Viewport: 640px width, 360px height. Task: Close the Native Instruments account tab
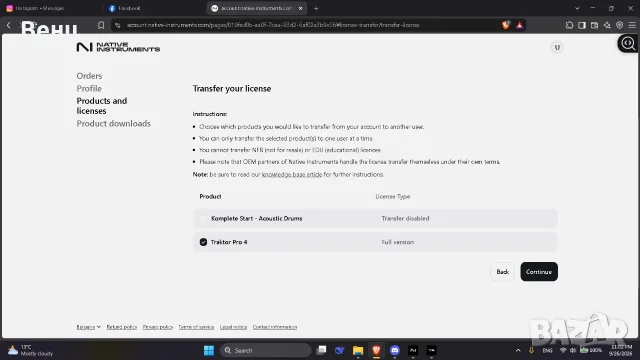pos(300,8)
